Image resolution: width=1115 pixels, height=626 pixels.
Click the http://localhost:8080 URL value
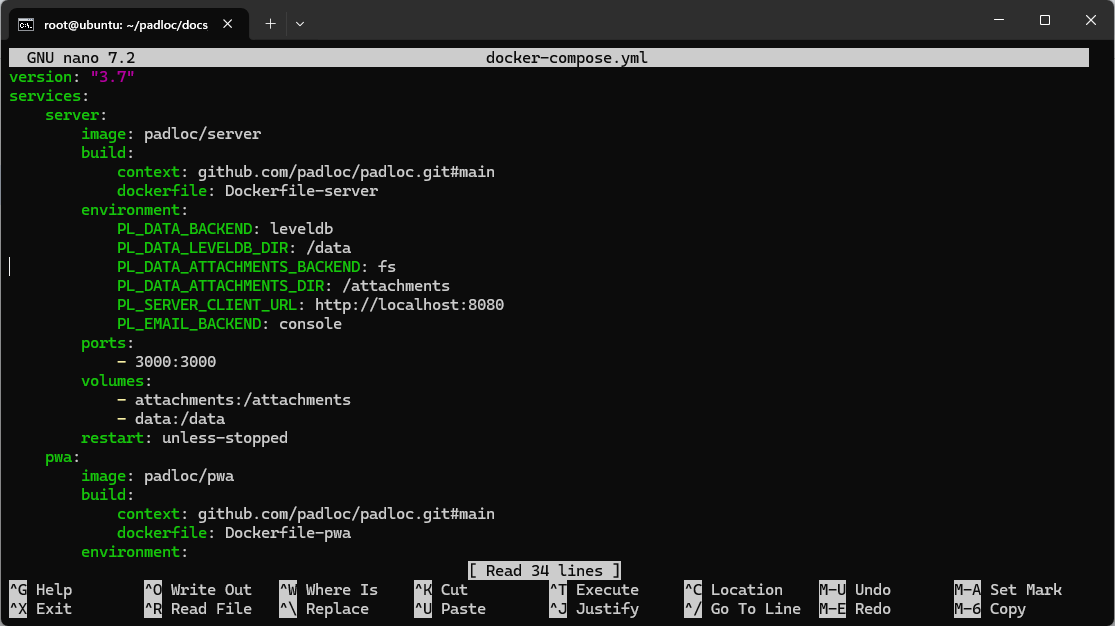coord(410,304)
